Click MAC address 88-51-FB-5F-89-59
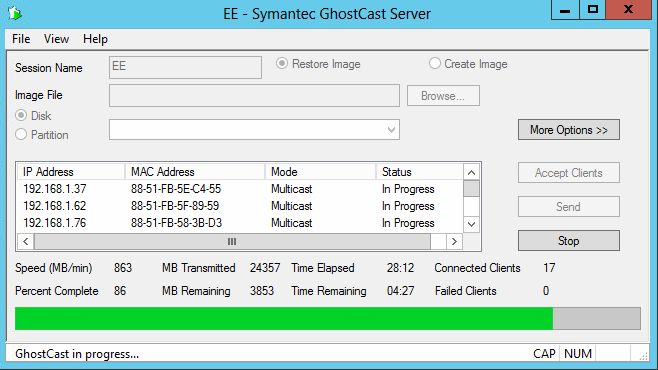The width and height of the screenshot is (658, 370). click(x=175, y=206)
